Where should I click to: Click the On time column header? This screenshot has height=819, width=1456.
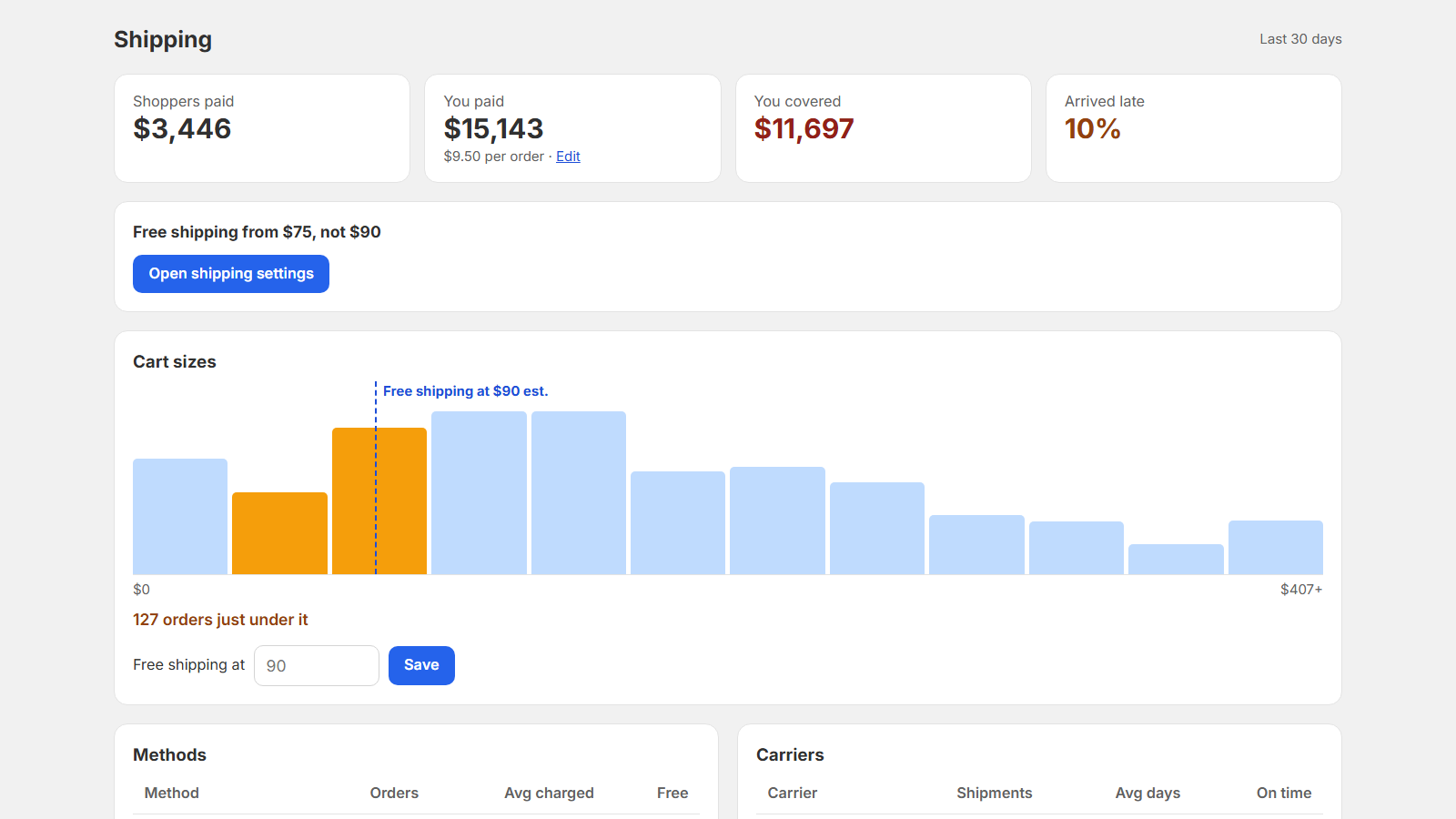click(1284, 793)
